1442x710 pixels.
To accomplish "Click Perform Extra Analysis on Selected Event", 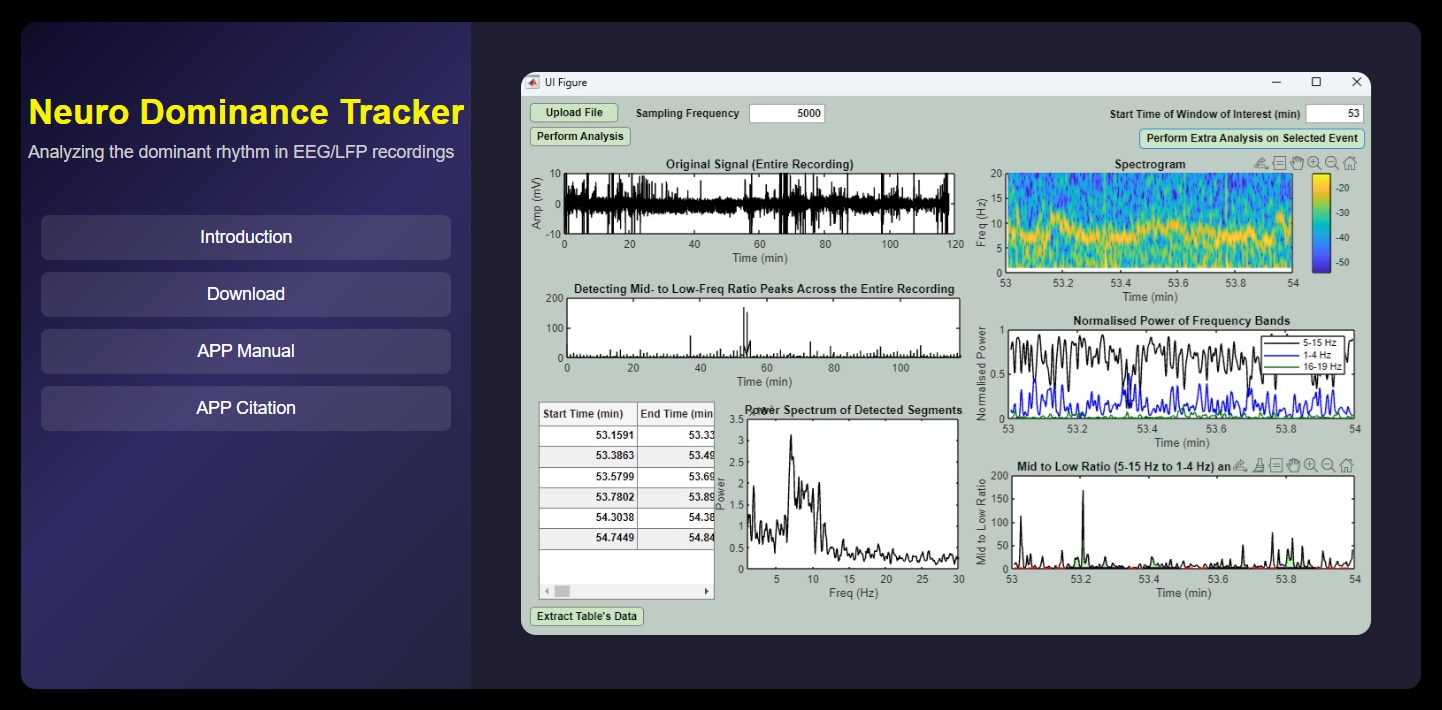I will 1252,137.
